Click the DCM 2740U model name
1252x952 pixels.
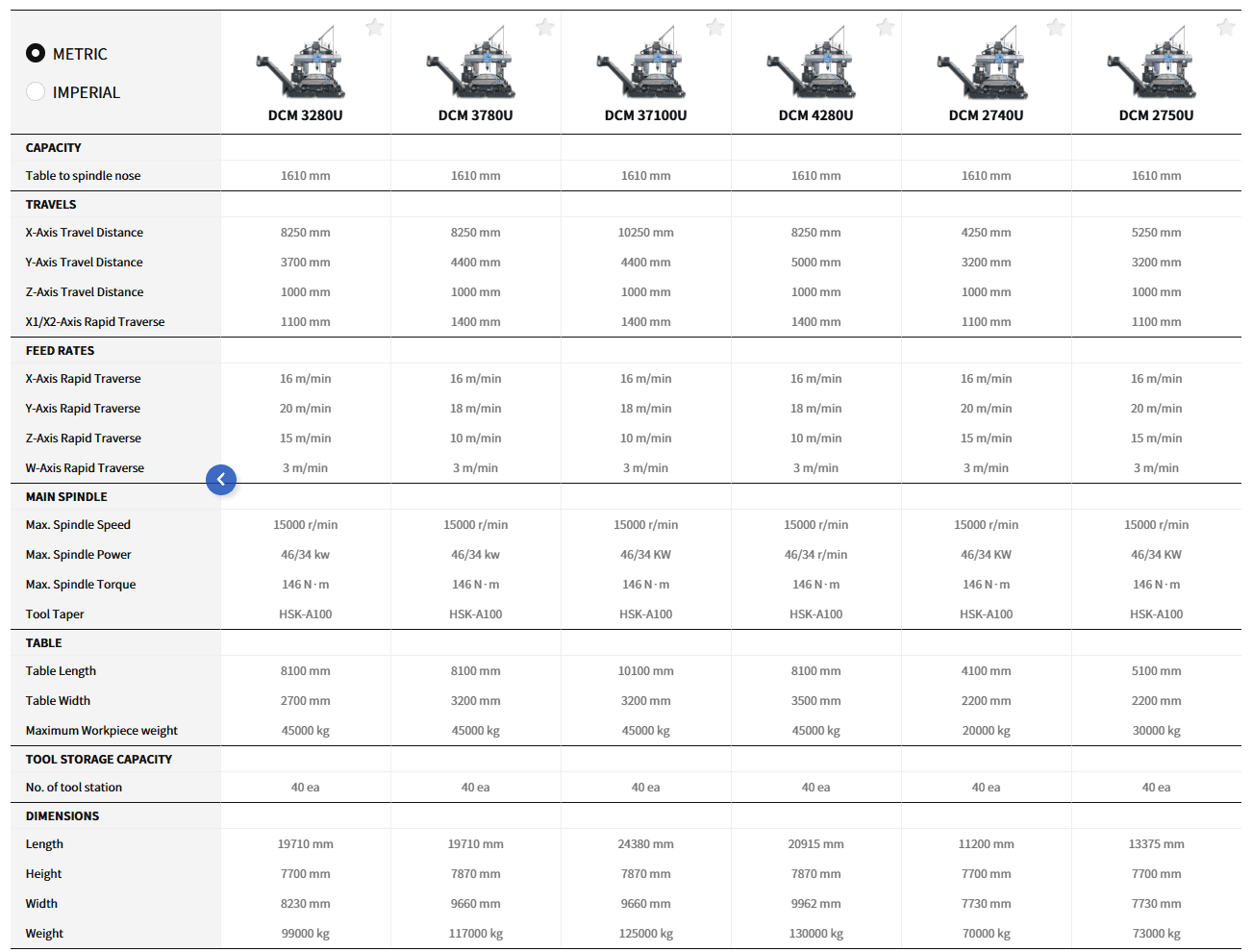[986, 115]
